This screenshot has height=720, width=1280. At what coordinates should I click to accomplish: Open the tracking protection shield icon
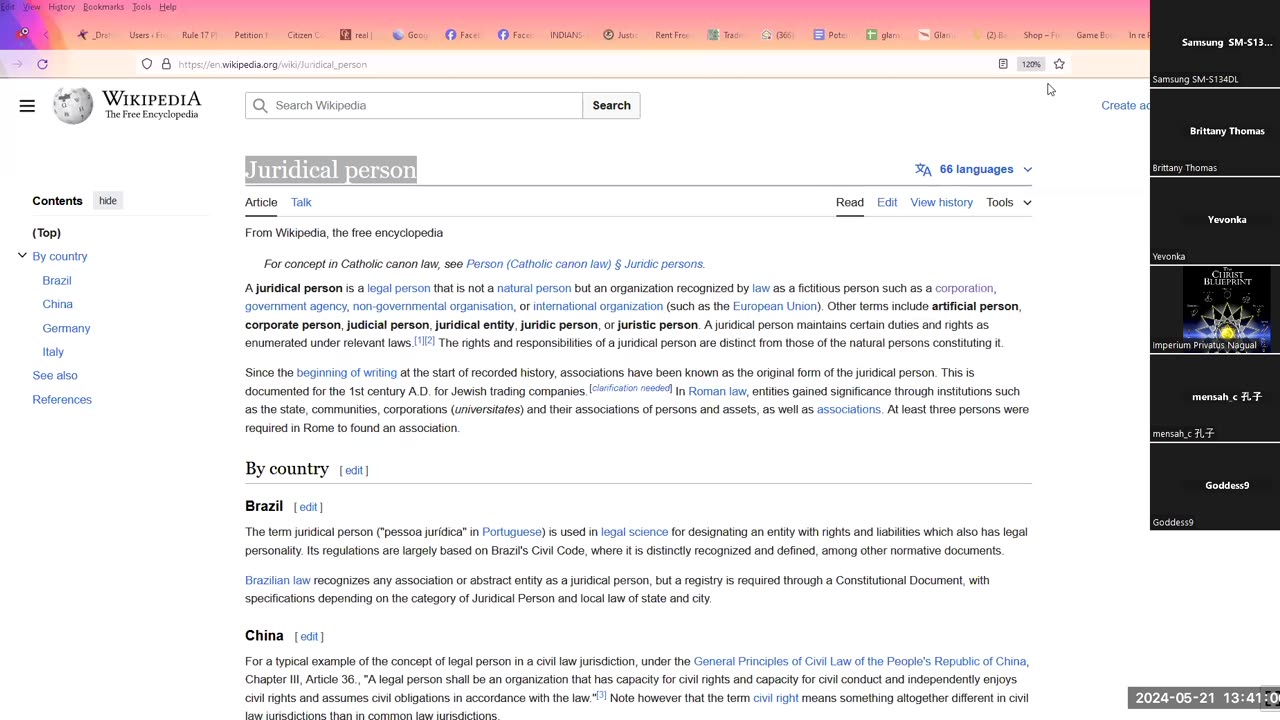[x=147, y=64]
